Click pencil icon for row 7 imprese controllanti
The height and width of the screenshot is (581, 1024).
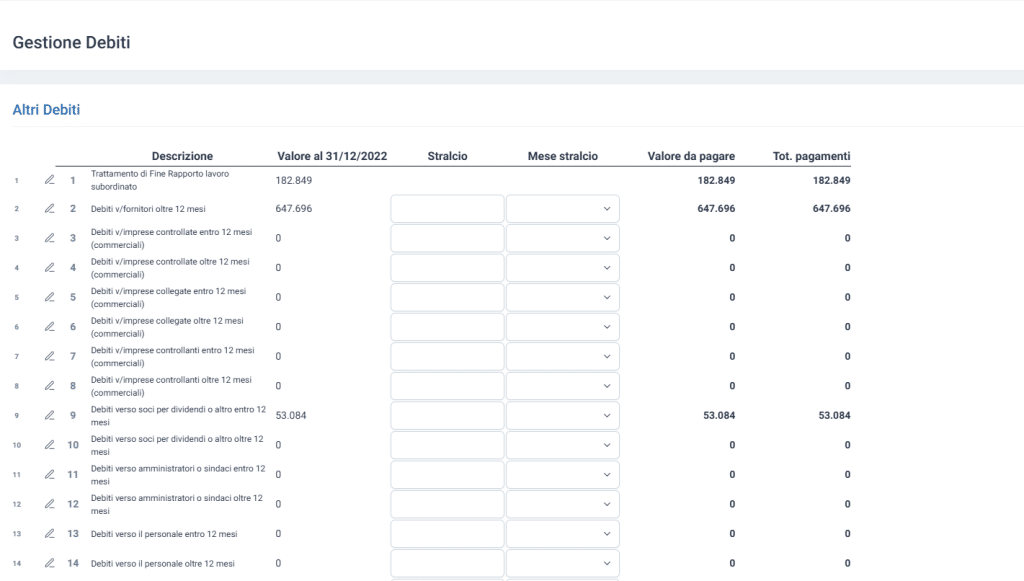pyautogui.click(x=50, y=356)
